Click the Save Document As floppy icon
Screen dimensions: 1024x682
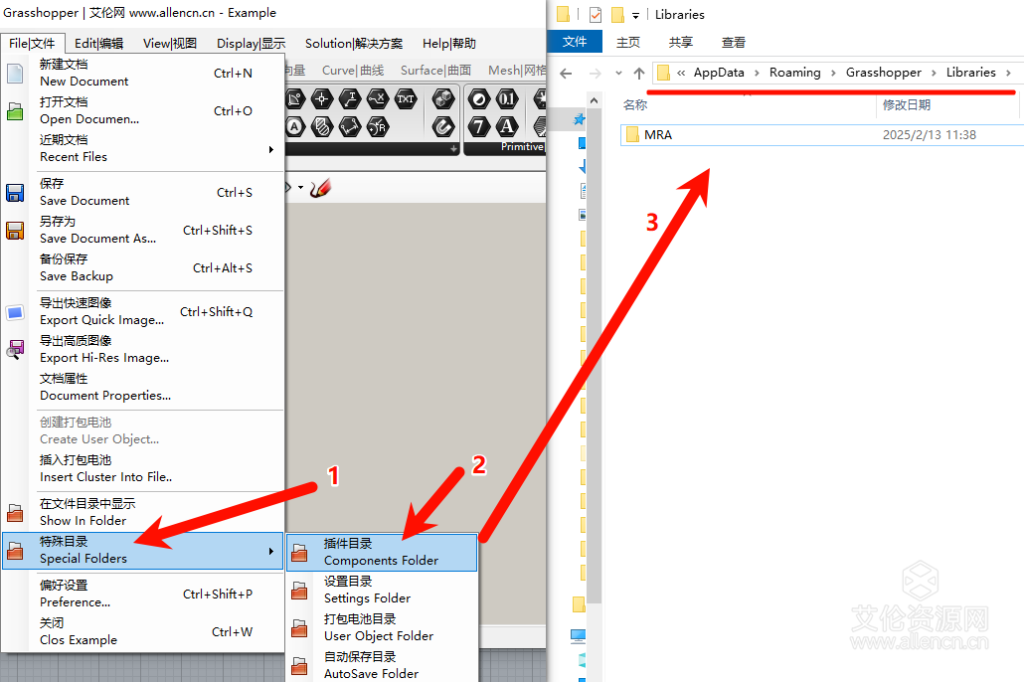(x=15, y=231)
